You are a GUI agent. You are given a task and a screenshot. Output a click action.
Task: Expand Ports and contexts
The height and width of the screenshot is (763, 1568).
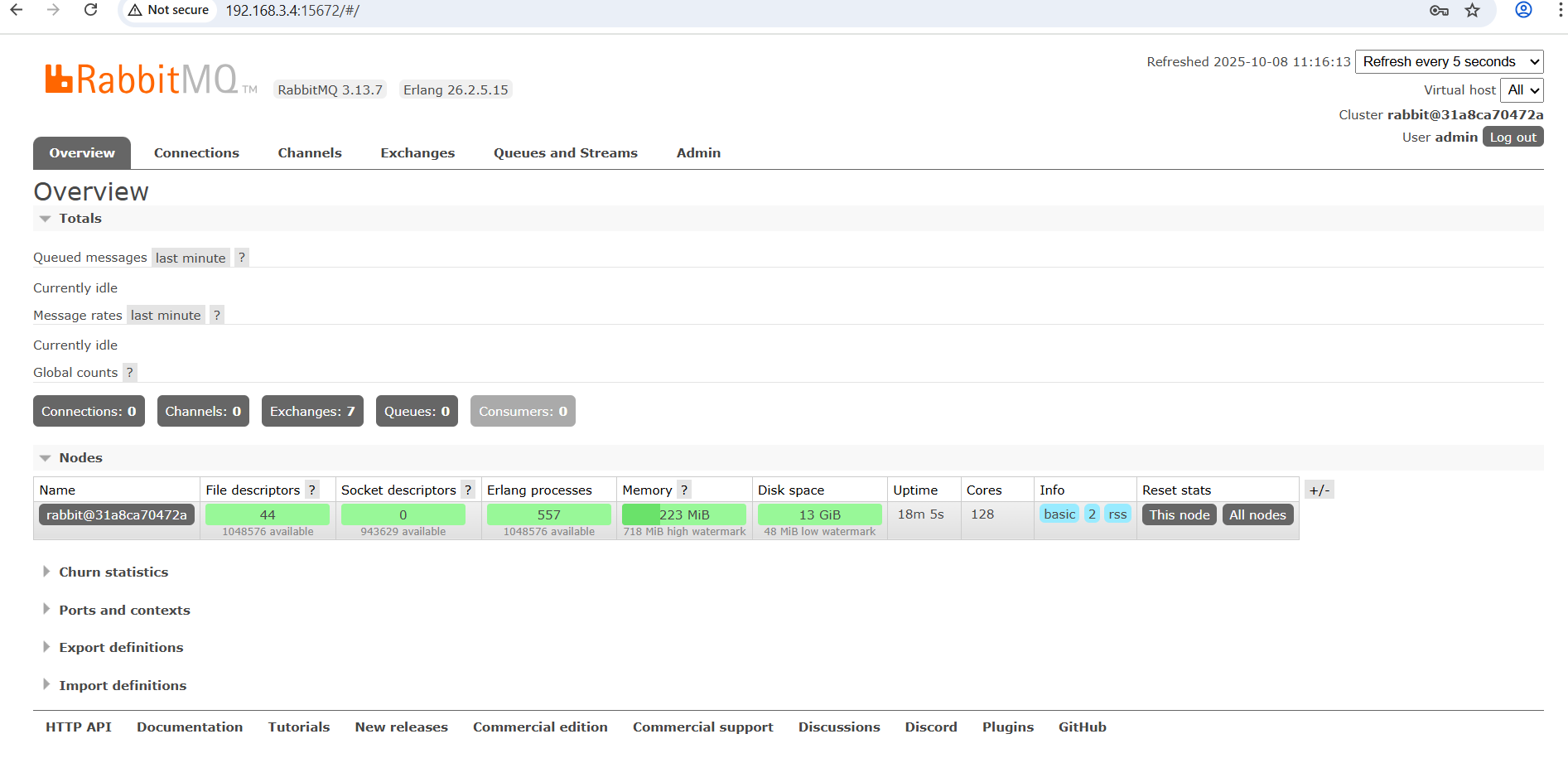[124, 610]
